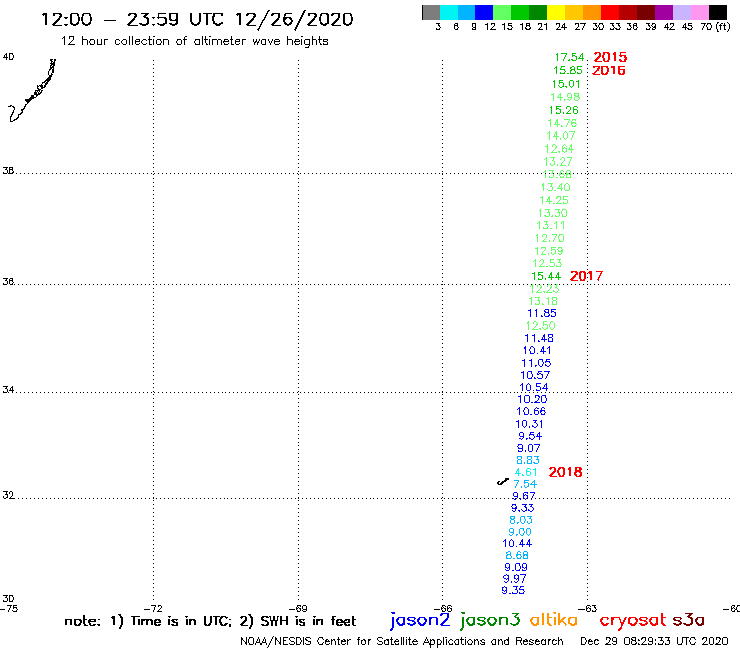The image size is (740, 650).
Task: Select the 2016 time marker
Action: point(609,70)
